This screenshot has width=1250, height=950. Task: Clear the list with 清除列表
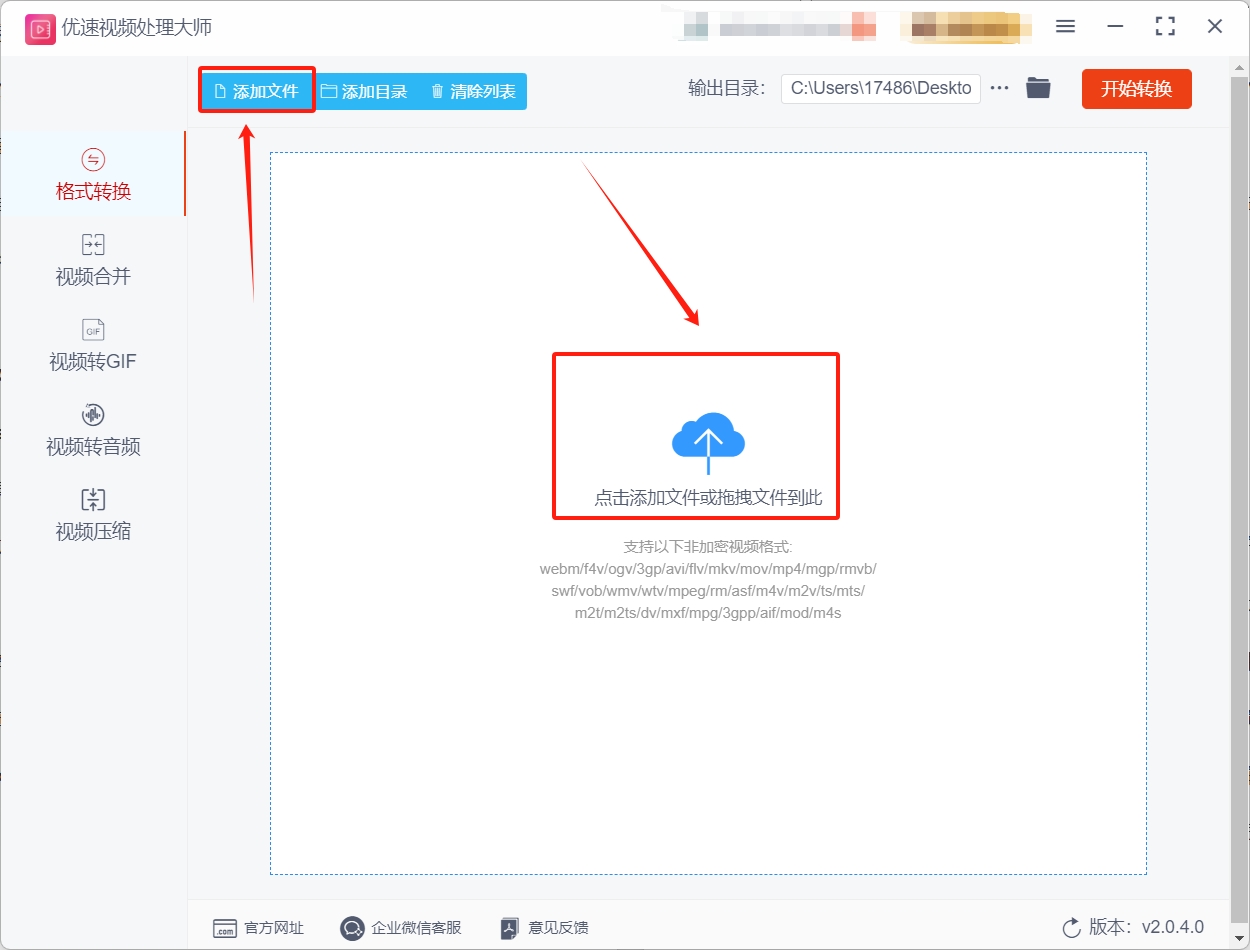tap(473, 91)
